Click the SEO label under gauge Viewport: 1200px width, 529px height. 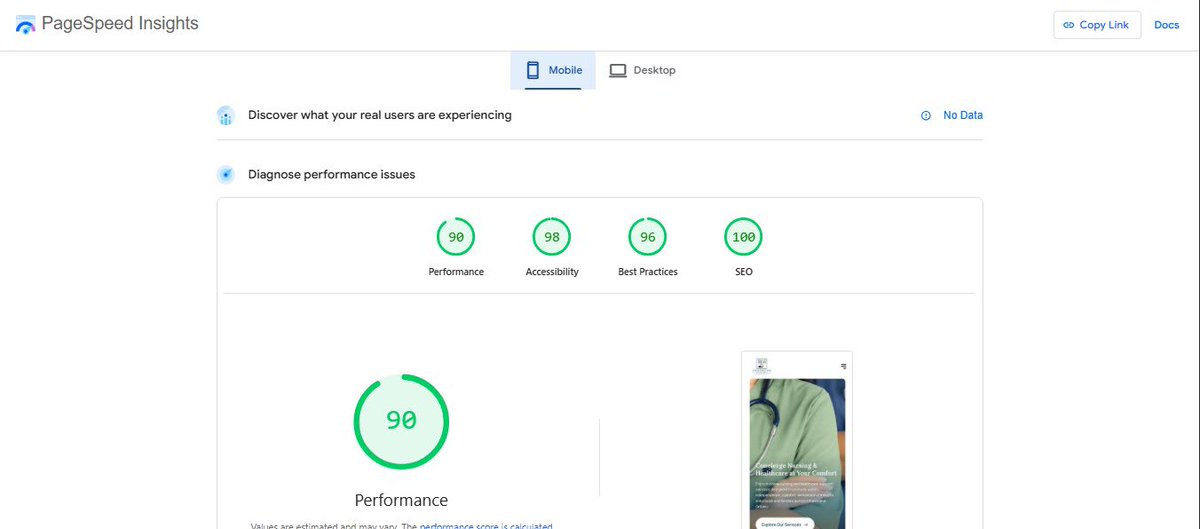click(x=743, y=272)
